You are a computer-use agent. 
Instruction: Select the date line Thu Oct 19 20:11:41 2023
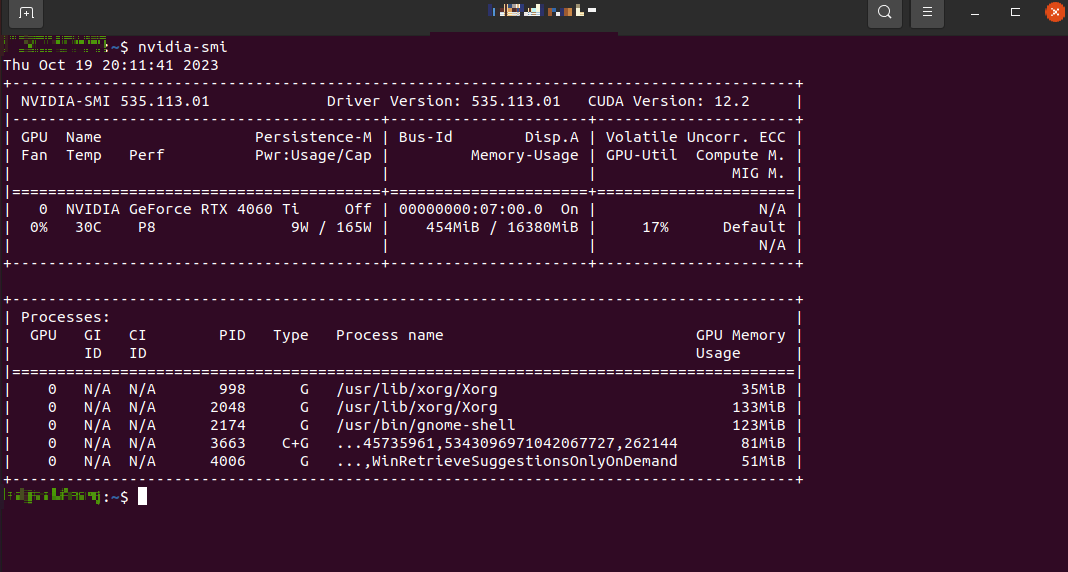(x=111, y=65)
